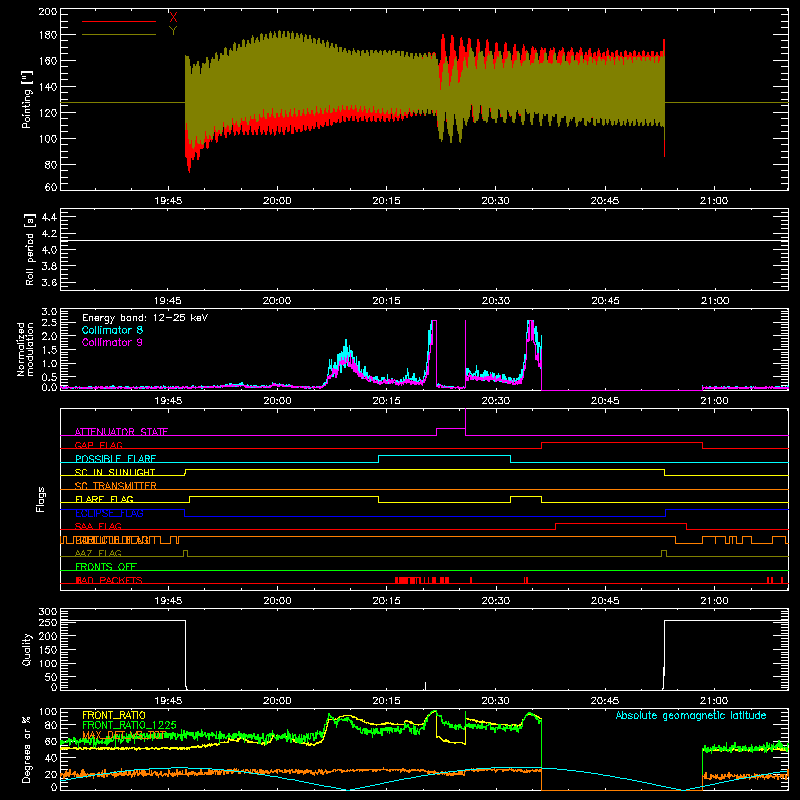
Task: Click the Pointing panel's 21:00 time tick
Action: click(x=714, y=201)
